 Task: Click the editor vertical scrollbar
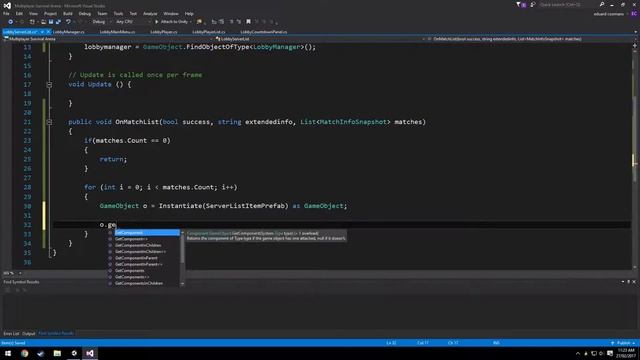click(635, 155)
